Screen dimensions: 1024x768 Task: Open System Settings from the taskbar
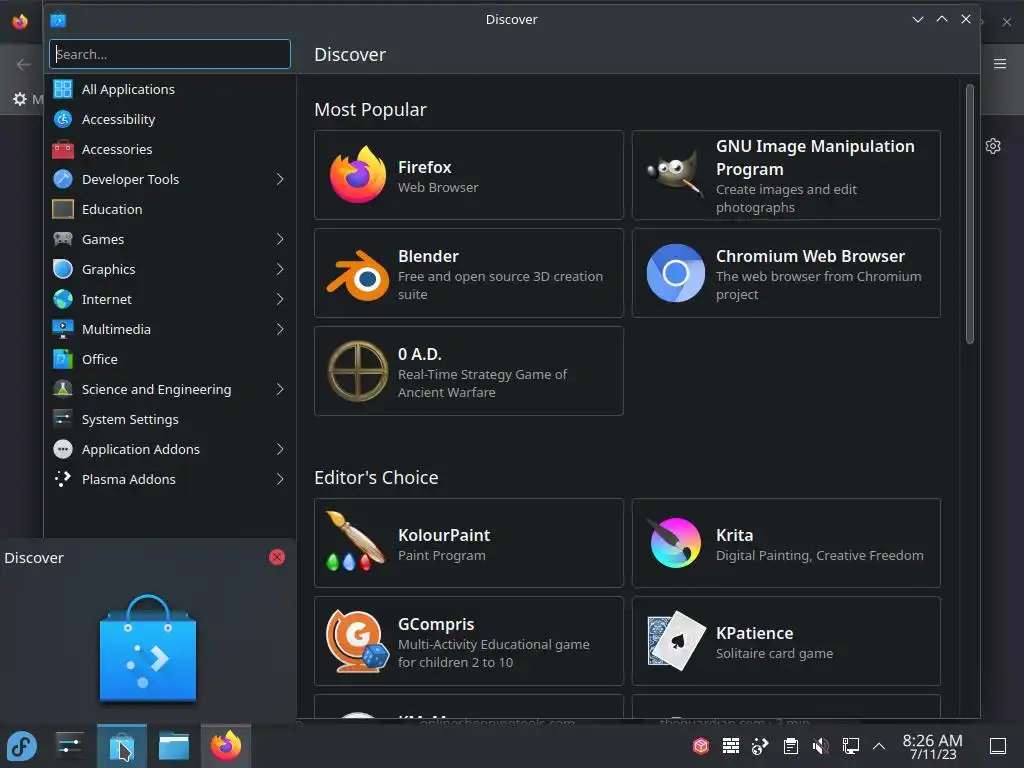(x=69, y=746)
